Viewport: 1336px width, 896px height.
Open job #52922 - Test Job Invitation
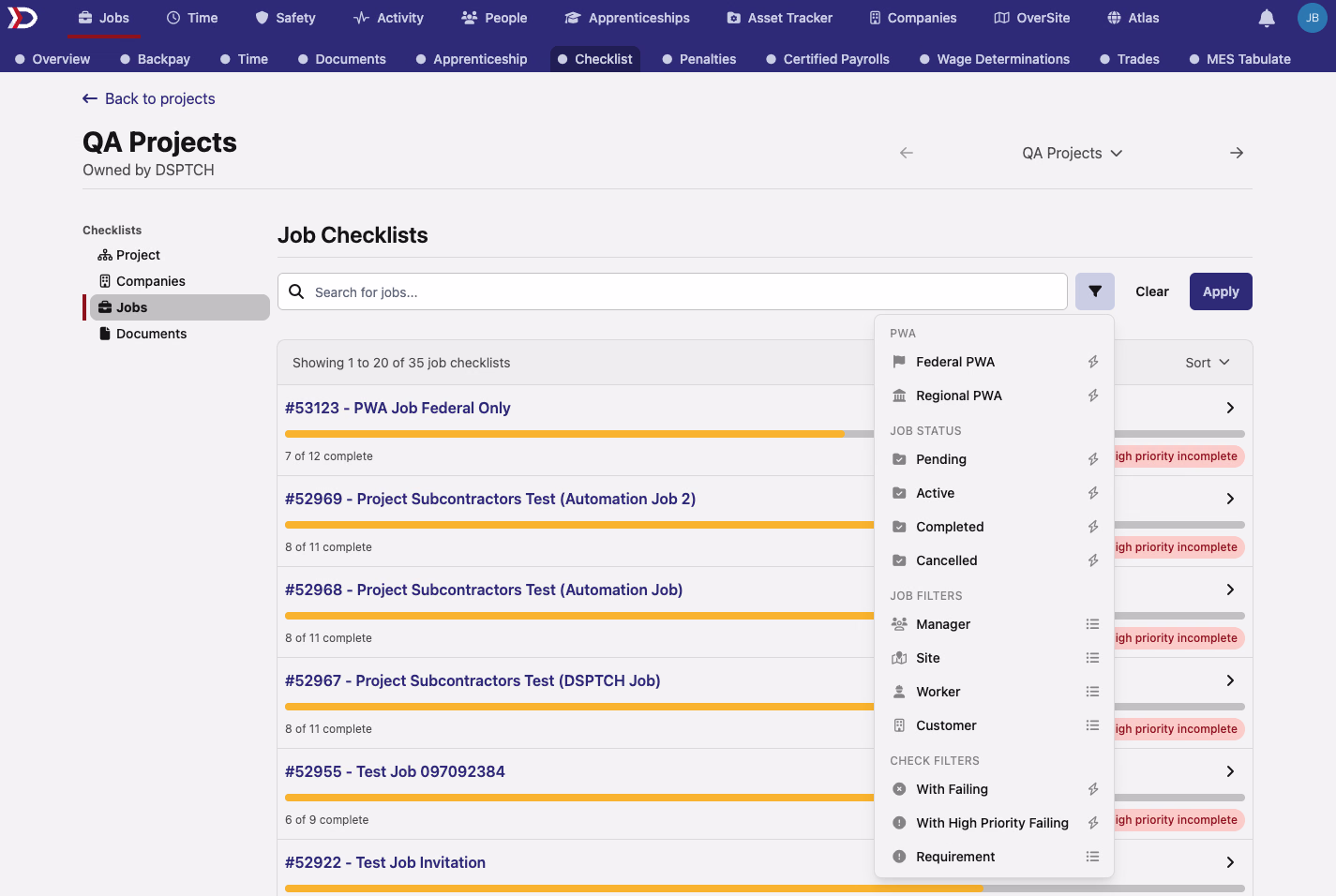click(x=385, y=862)
